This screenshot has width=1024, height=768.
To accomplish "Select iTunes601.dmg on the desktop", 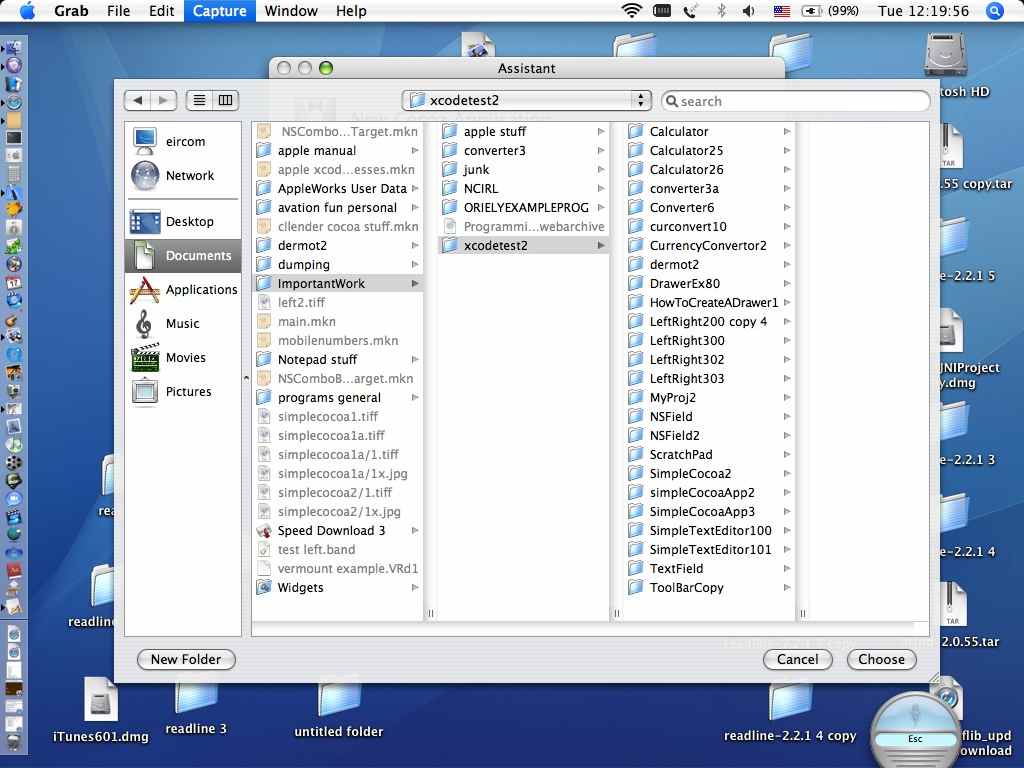I will tap(101, 711).
